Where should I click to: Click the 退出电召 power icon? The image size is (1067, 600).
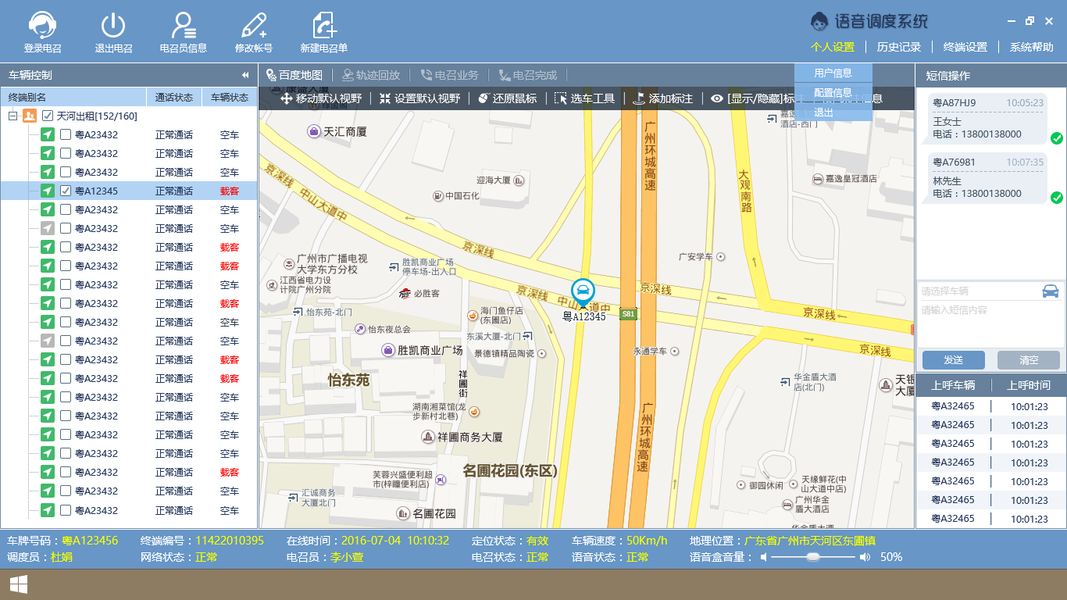click(113, 26)
